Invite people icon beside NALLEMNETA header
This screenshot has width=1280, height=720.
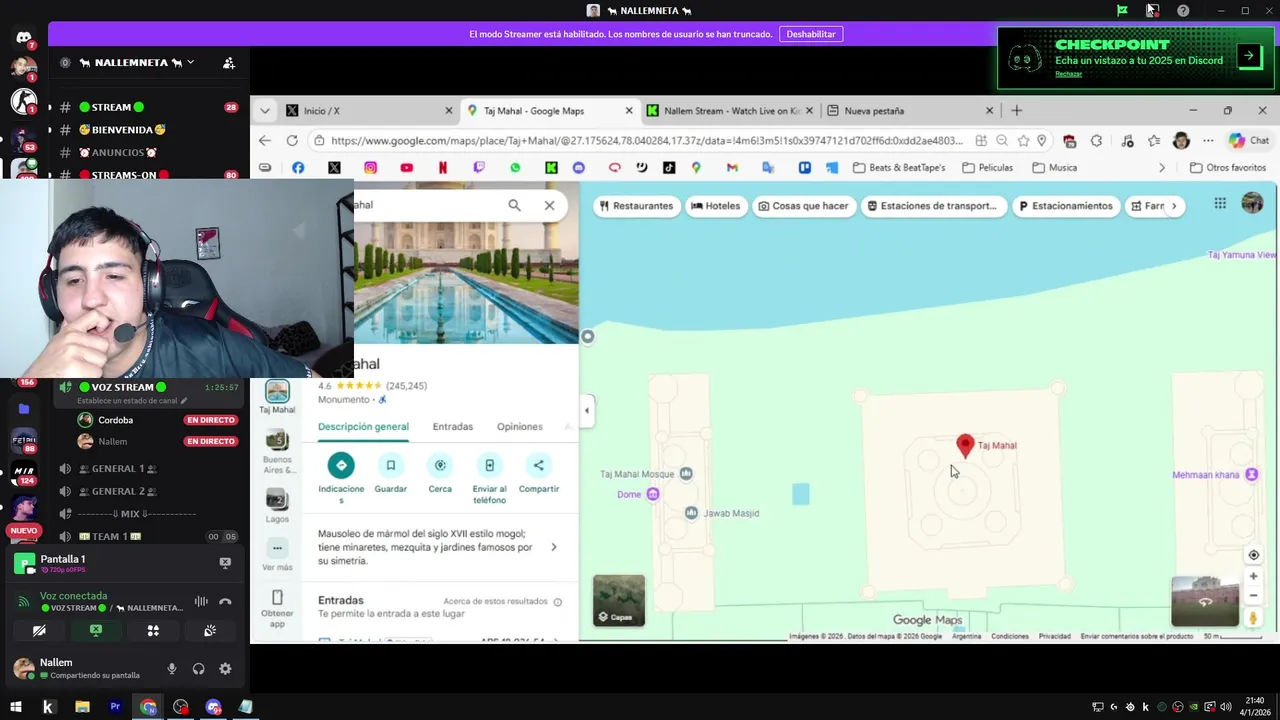pos(229,63)
